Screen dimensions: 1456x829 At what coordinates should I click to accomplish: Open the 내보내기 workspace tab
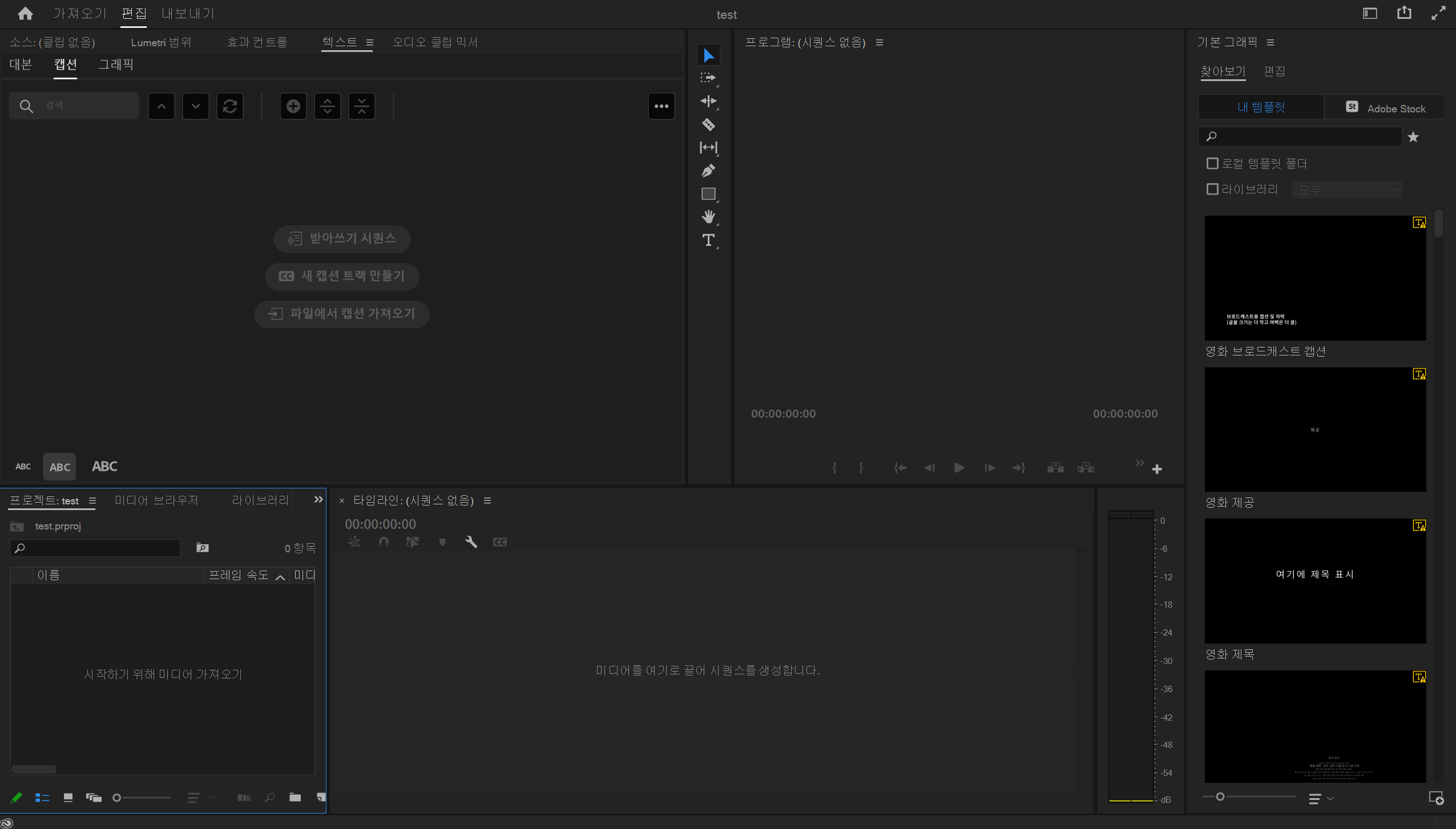click(x=187, y=14)
